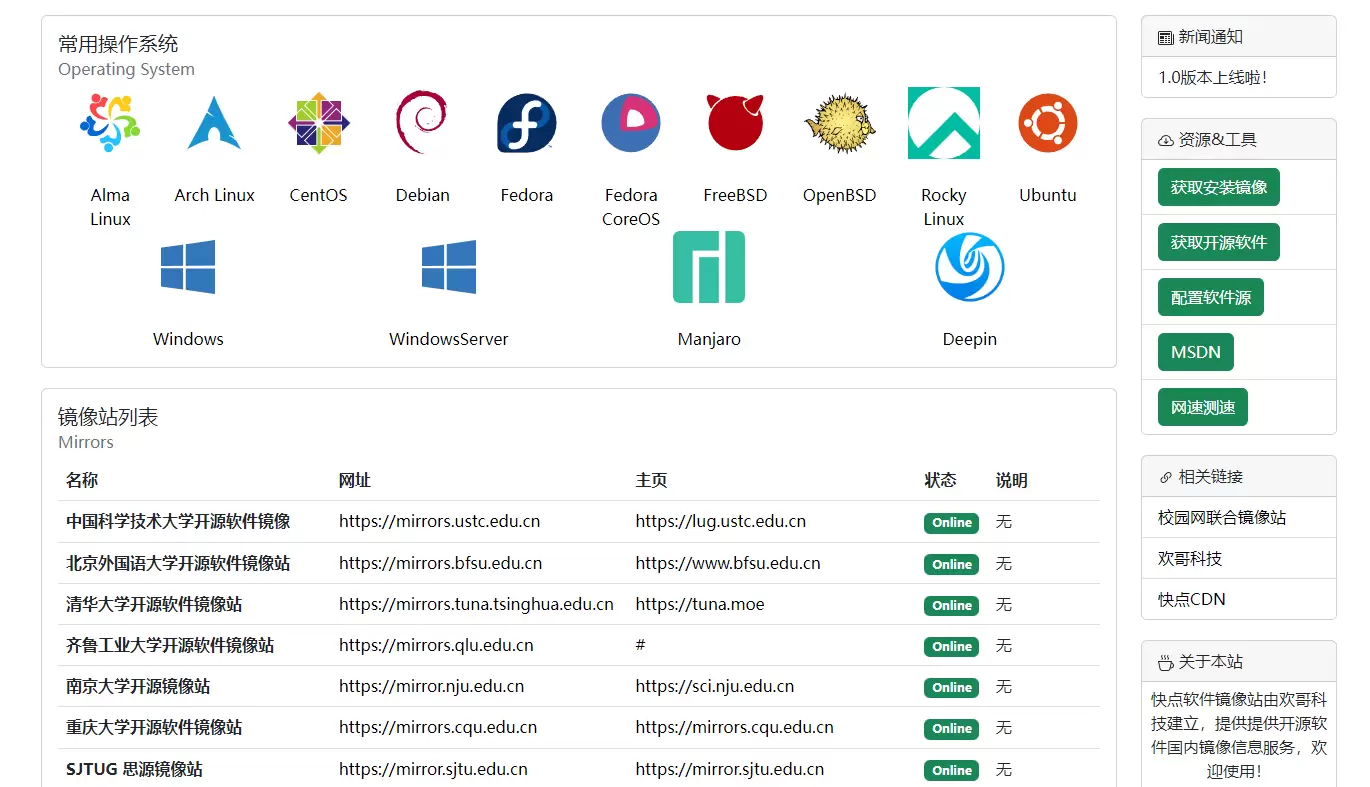The image size is (1370, 787).
Task: Select the WindowsServer logo icon
Action: click(x=449, y=267)
